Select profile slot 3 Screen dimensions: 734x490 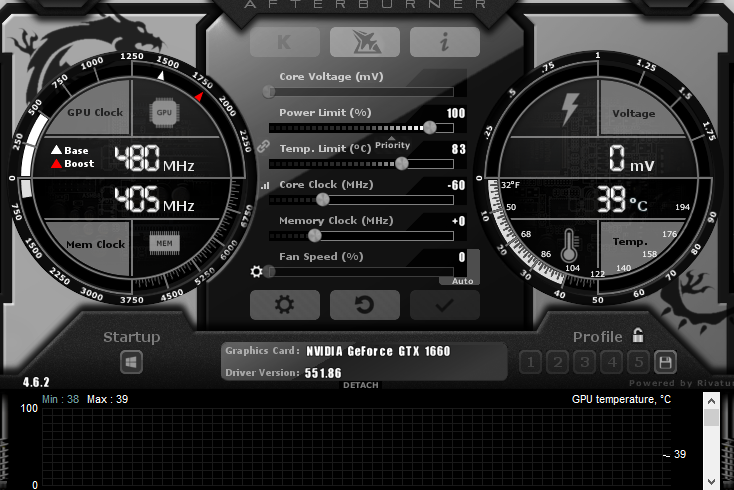(x=585, y=362)
